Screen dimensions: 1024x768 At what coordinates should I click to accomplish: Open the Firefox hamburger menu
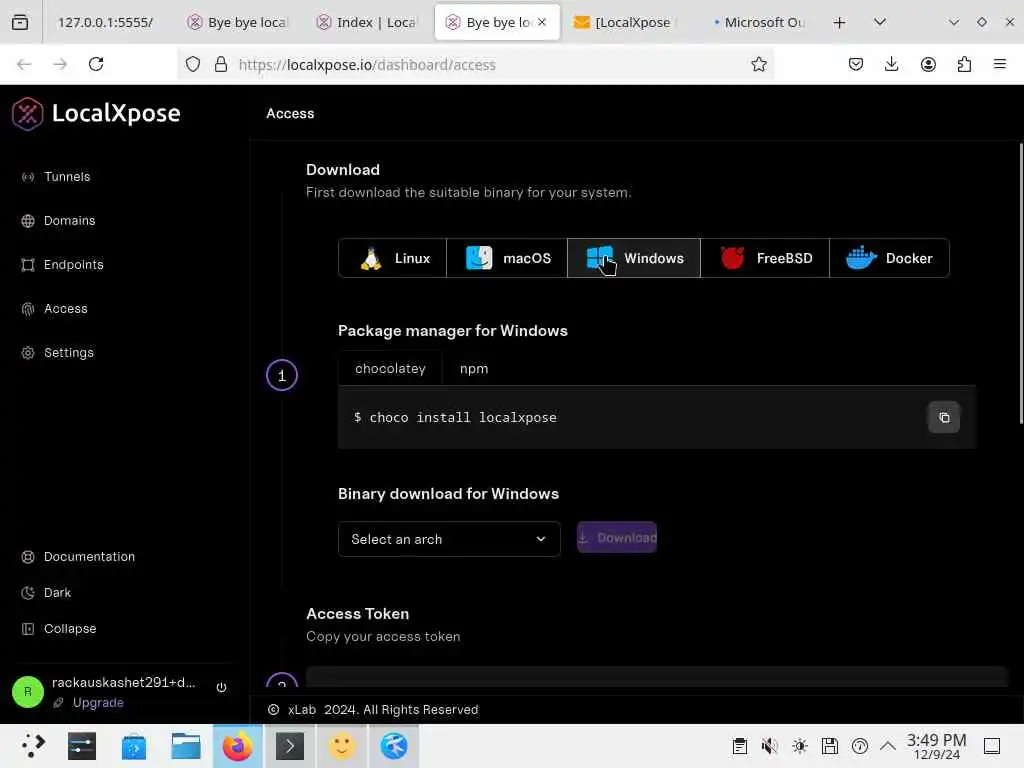pyautogui.click(x=1000, y=64)
